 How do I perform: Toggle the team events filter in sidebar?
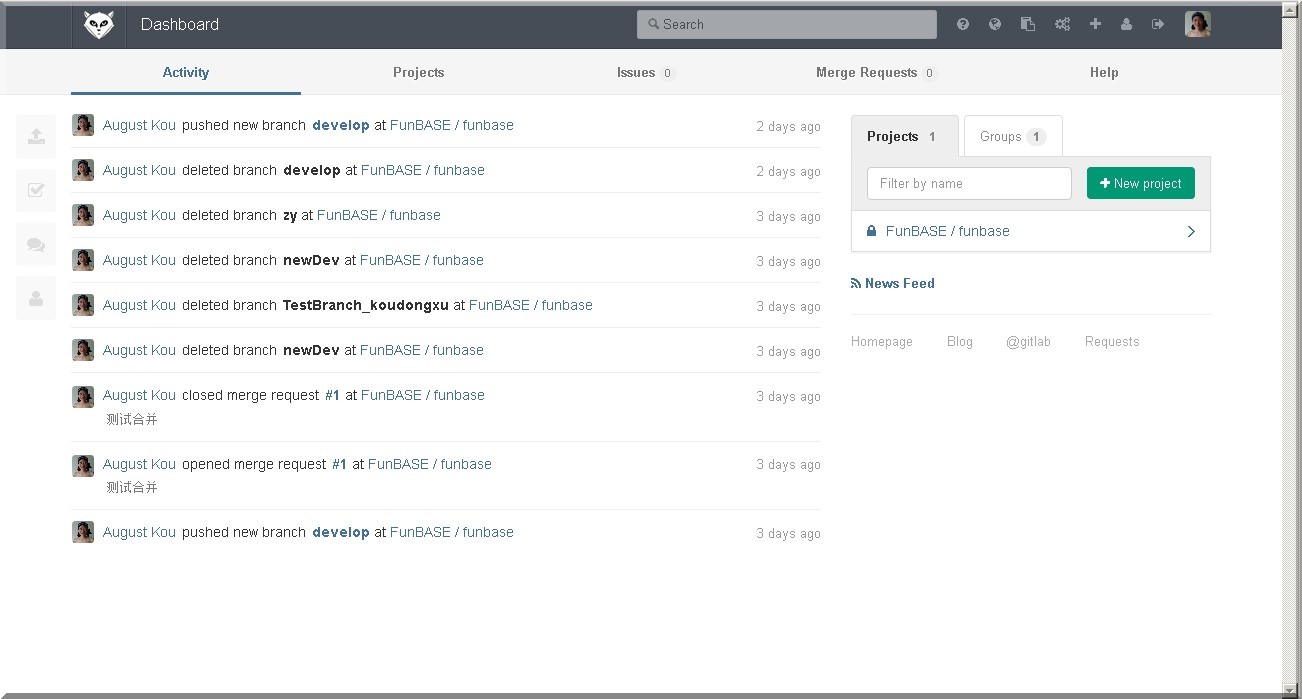pos(36,298)
